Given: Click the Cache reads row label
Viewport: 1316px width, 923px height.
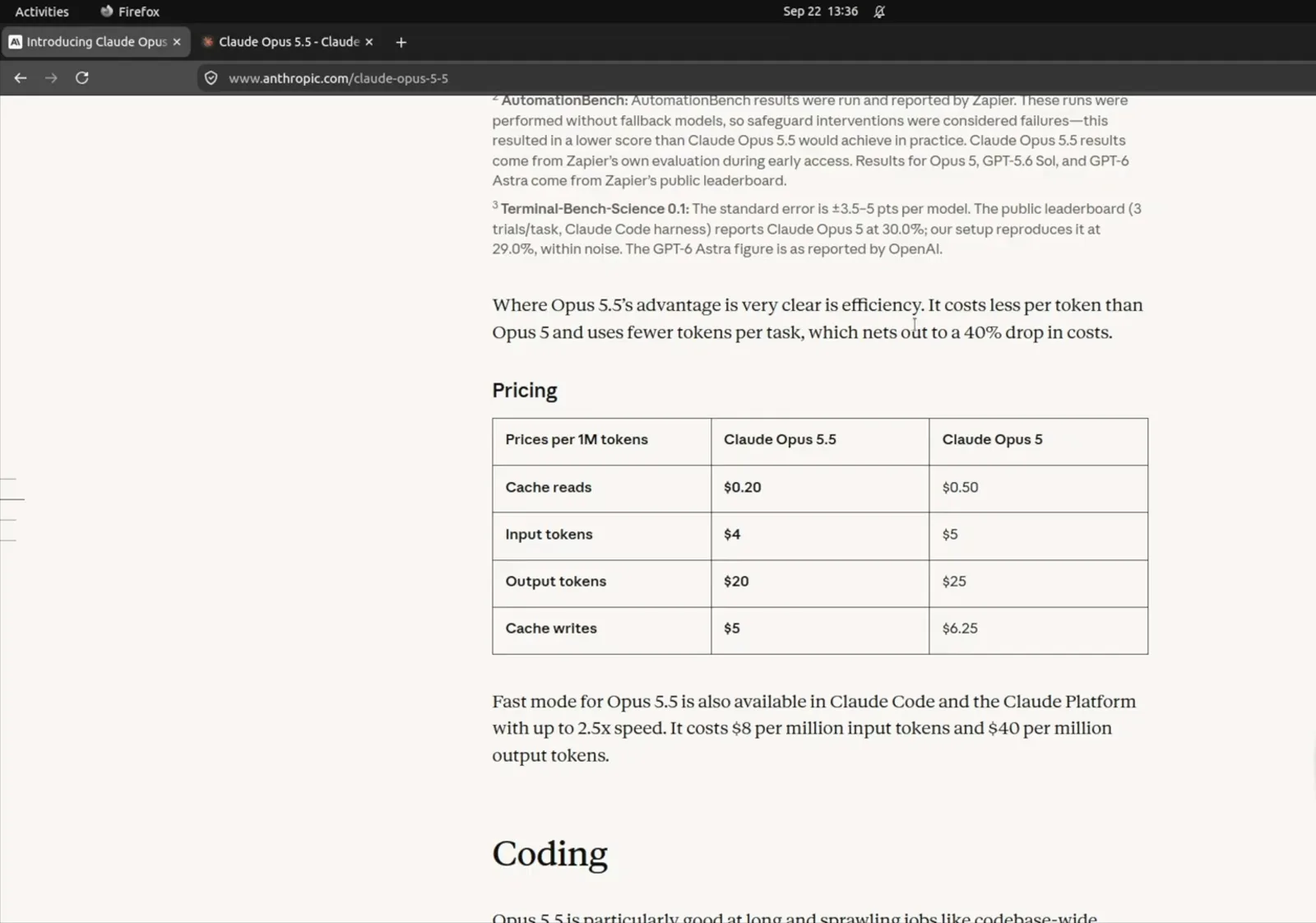Looking at the screenshot, I should (549, 487).
